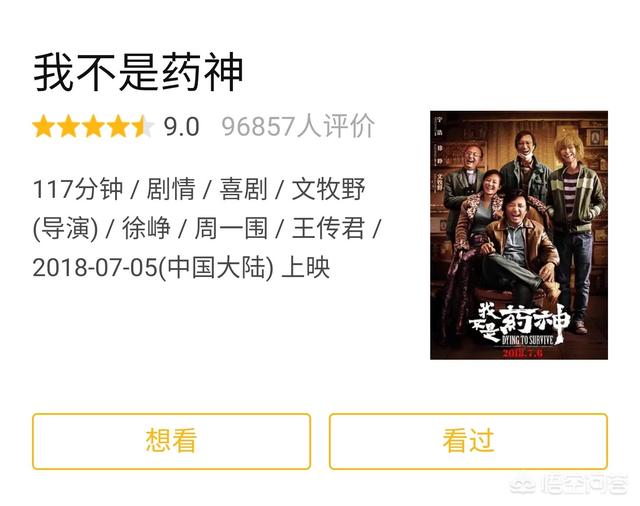Click the 117分钟 runtime text
640x506 pixels.
coord(78,189)
